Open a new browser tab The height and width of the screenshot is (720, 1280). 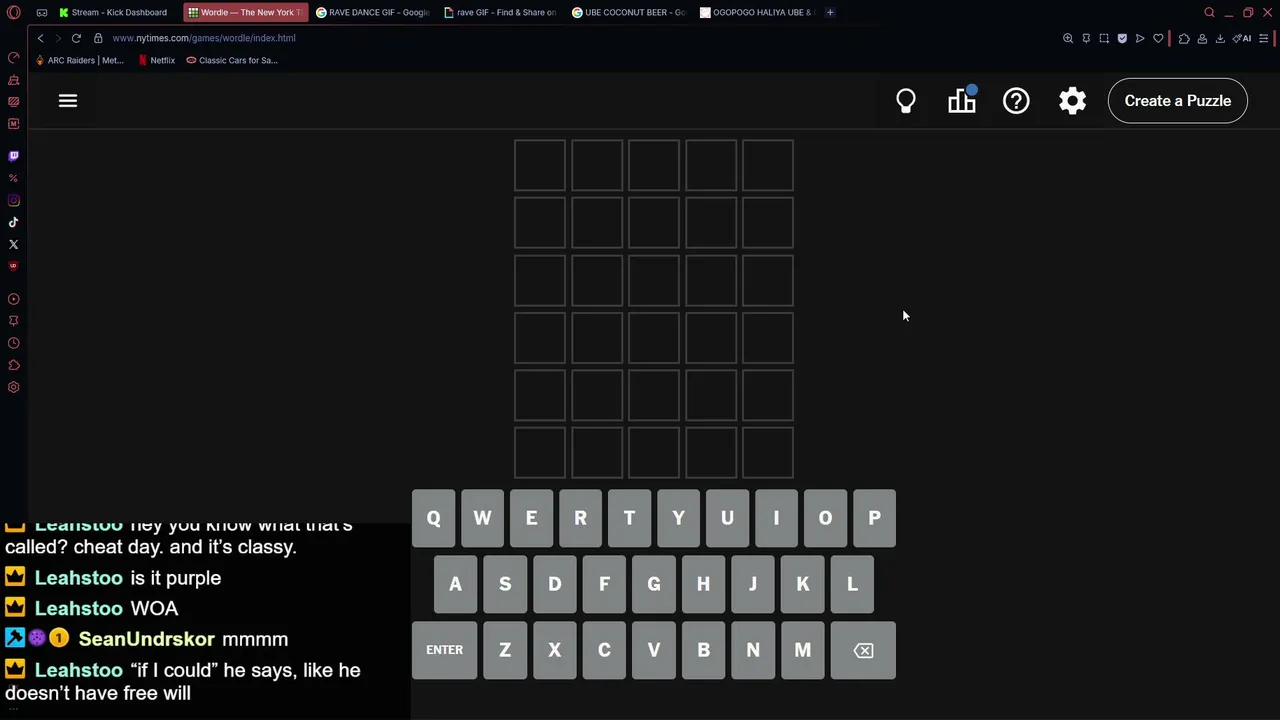[x=830, y=12]
